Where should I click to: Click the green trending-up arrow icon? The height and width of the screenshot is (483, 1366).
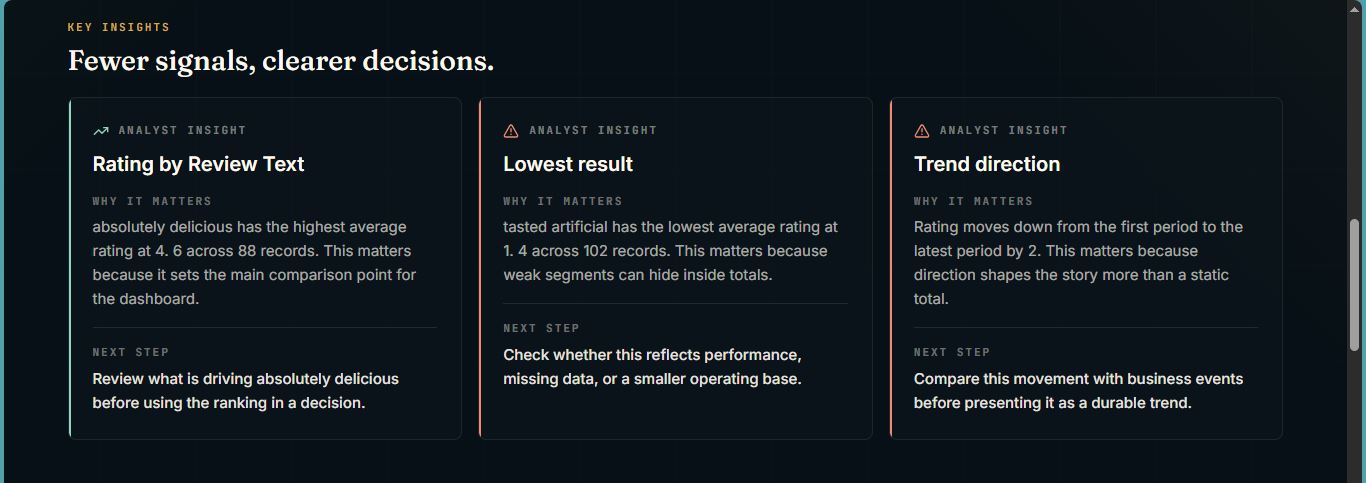[101, 131]
